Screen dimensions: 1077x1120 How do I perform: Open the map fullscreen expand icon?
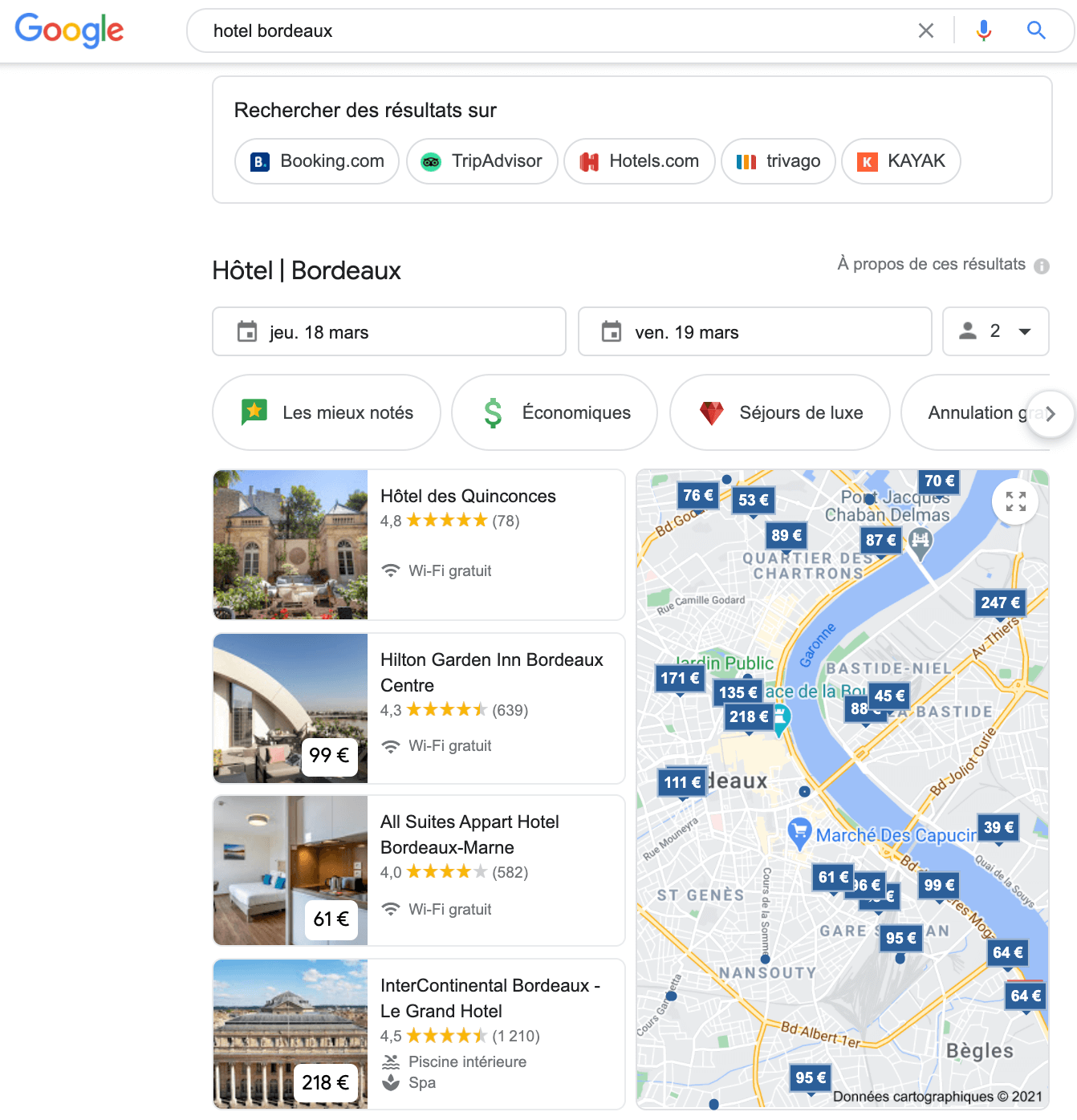(x=1015, y=501)
